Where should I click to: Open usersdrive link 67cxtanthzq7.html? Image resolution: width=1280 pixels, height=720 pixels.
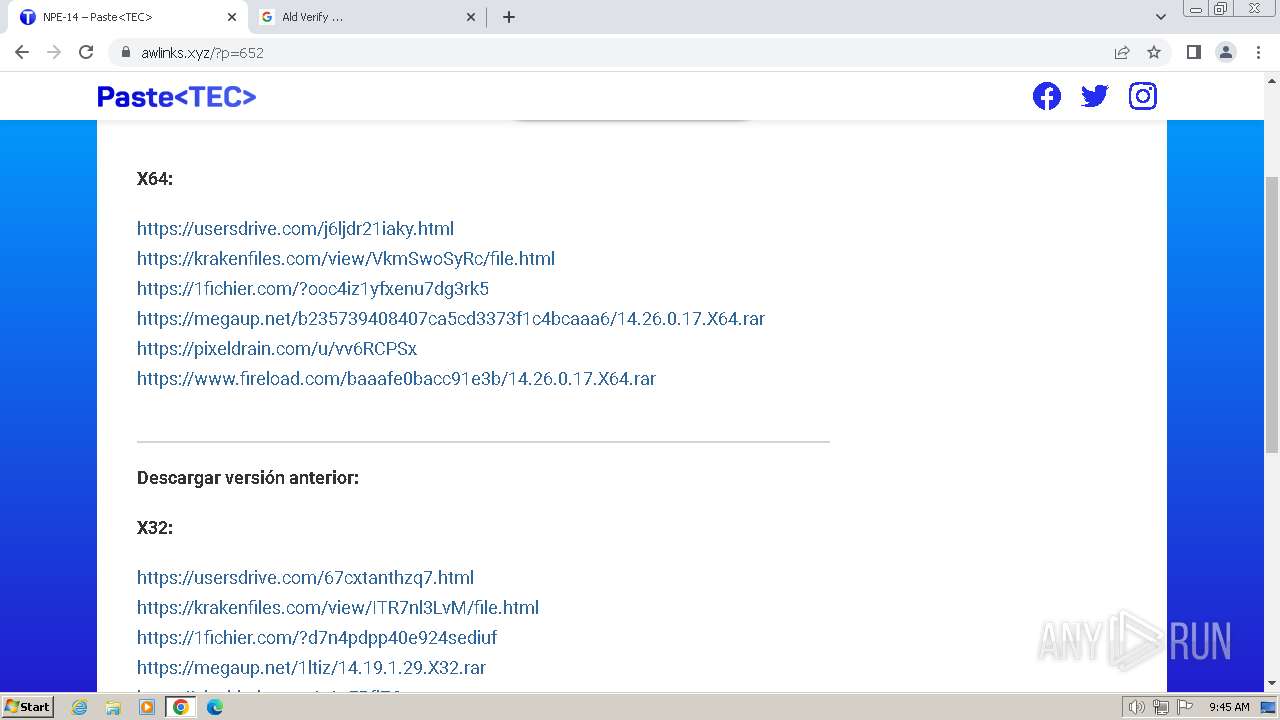click(305, 577)
